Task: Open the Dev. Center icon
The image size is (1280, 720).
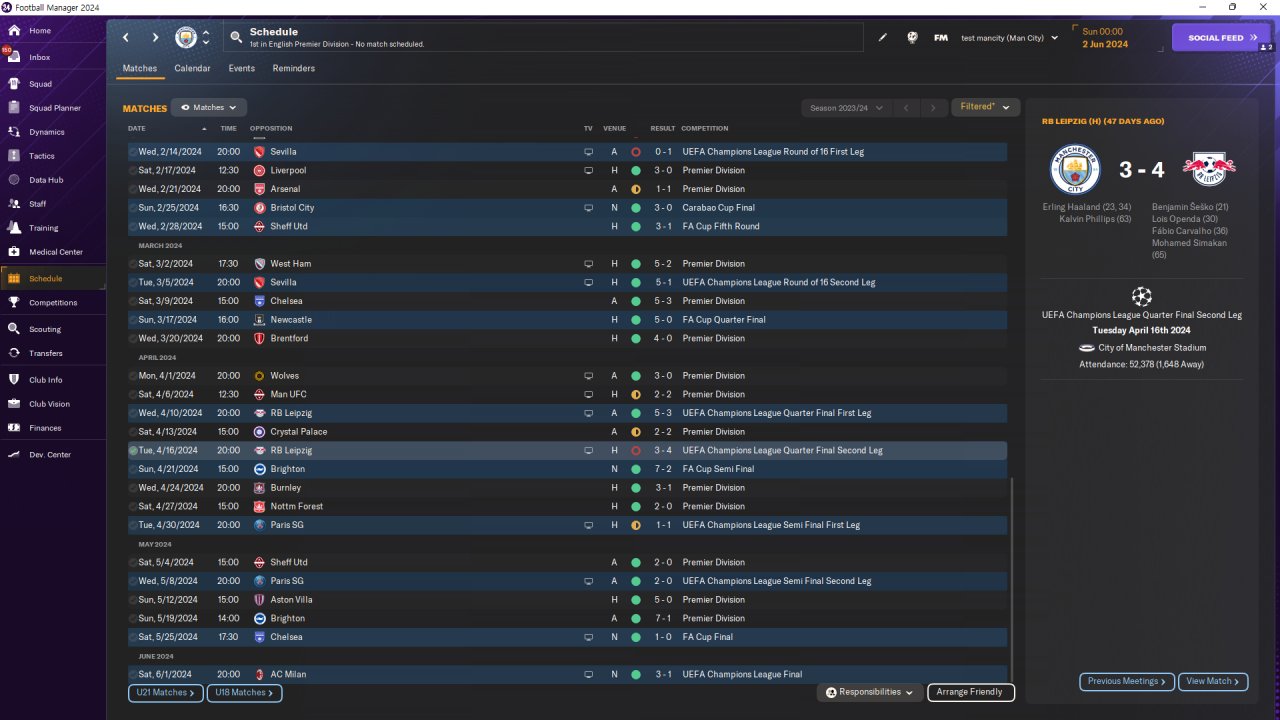Action: click(14, 455)
